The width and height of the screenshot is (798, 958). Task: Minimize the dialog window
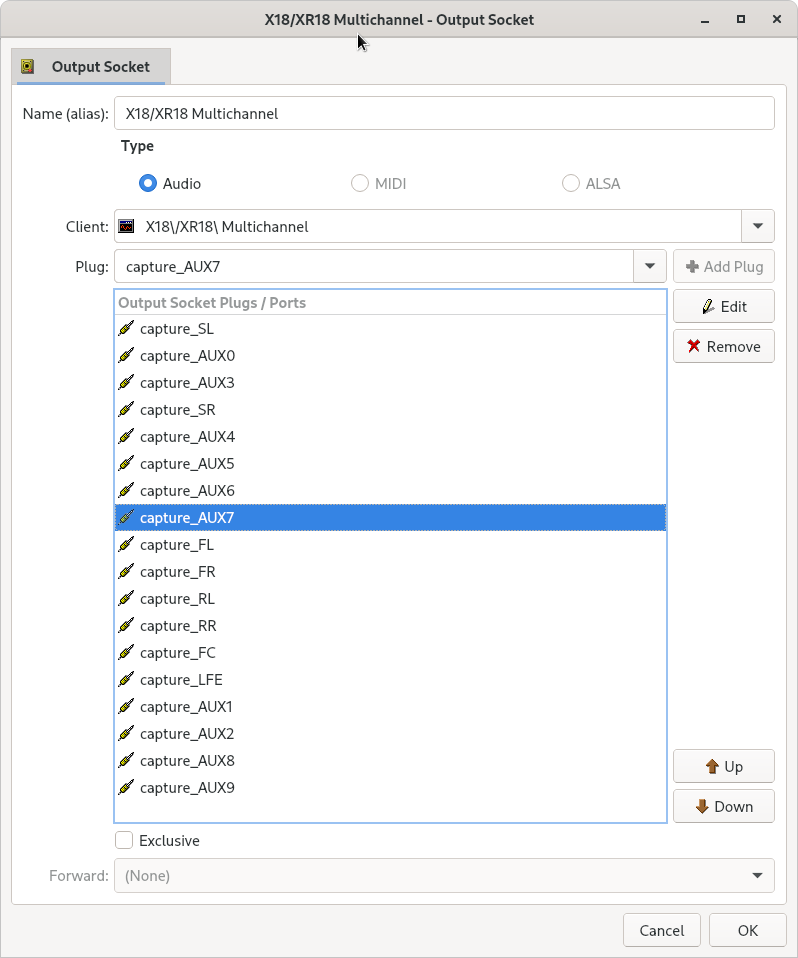tap(705, 20)
